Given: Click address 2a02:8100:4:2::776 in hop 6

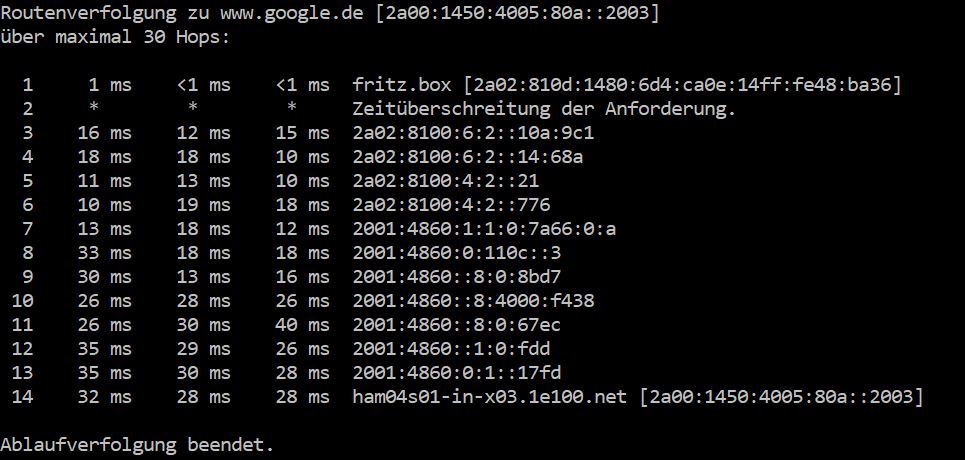Looking at the screenshot, I should tap(451, 205).
